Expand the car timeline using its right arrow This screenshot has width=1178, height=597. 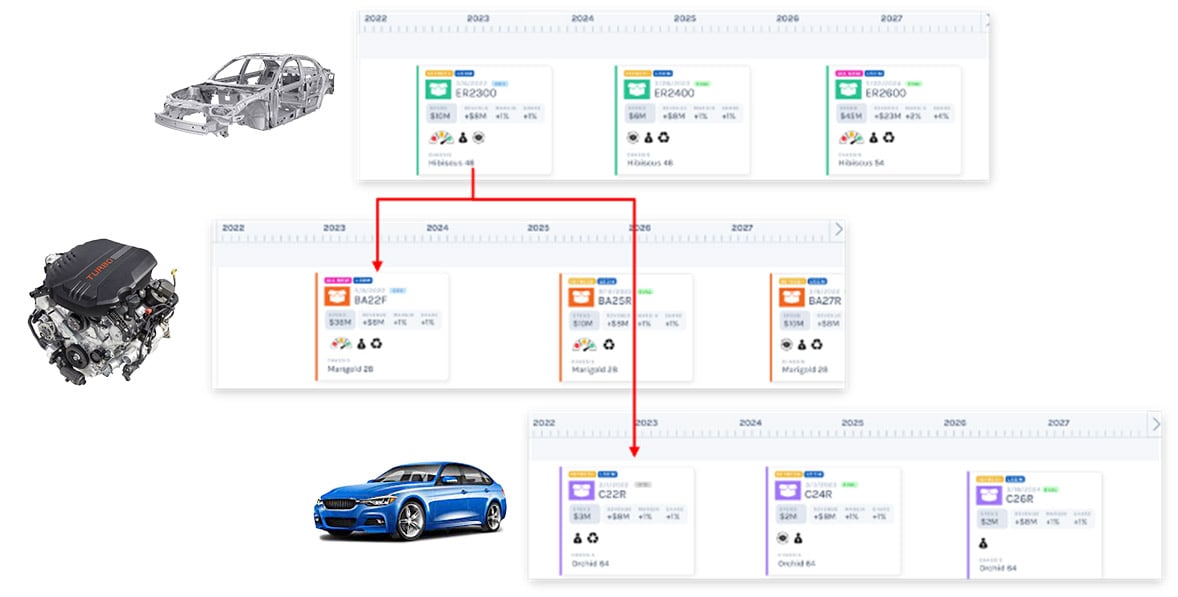[1156, 424]
